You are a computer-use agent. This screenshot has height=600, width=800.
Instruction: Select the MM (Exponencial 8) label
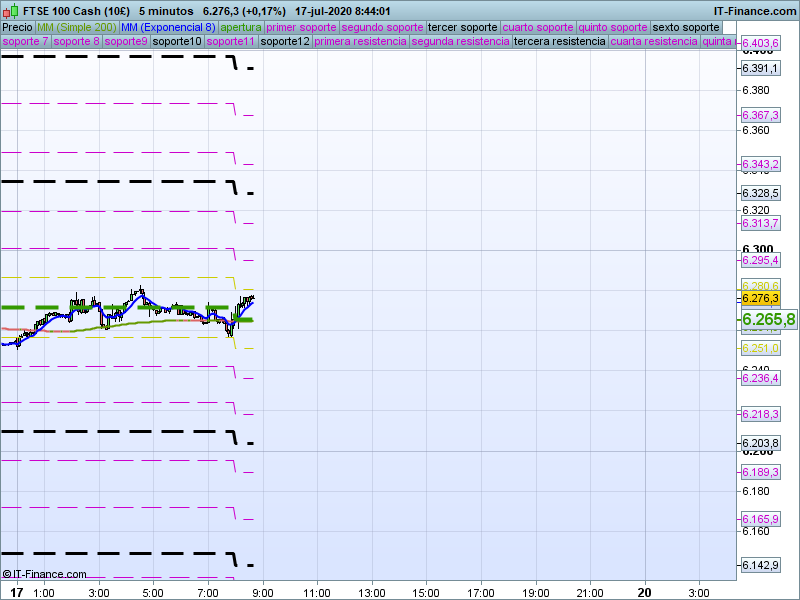(168, 27)
